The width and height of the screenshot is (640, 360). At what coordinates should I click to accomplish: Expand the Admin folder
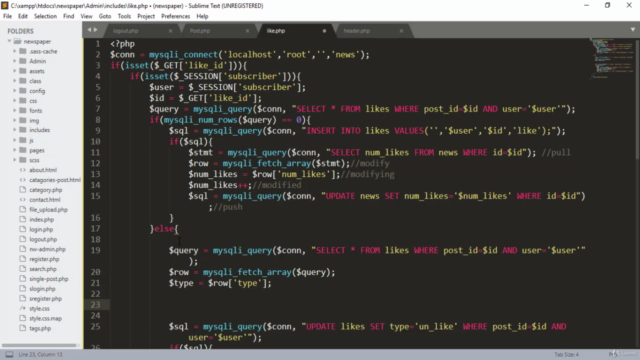click(x=15, y=61)
